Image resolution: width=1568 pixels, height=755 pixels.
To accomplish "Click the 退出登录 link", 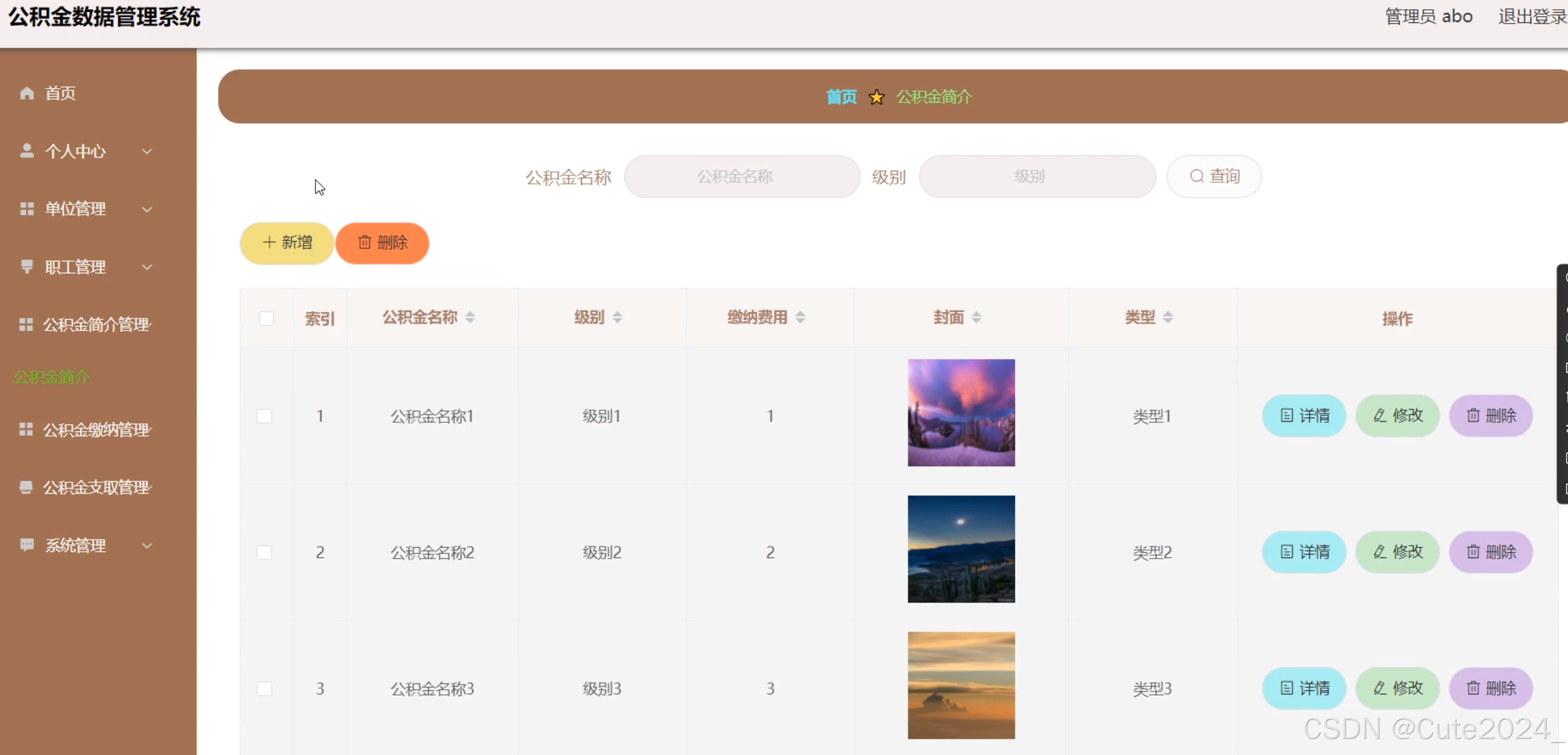I will 1531,17.
